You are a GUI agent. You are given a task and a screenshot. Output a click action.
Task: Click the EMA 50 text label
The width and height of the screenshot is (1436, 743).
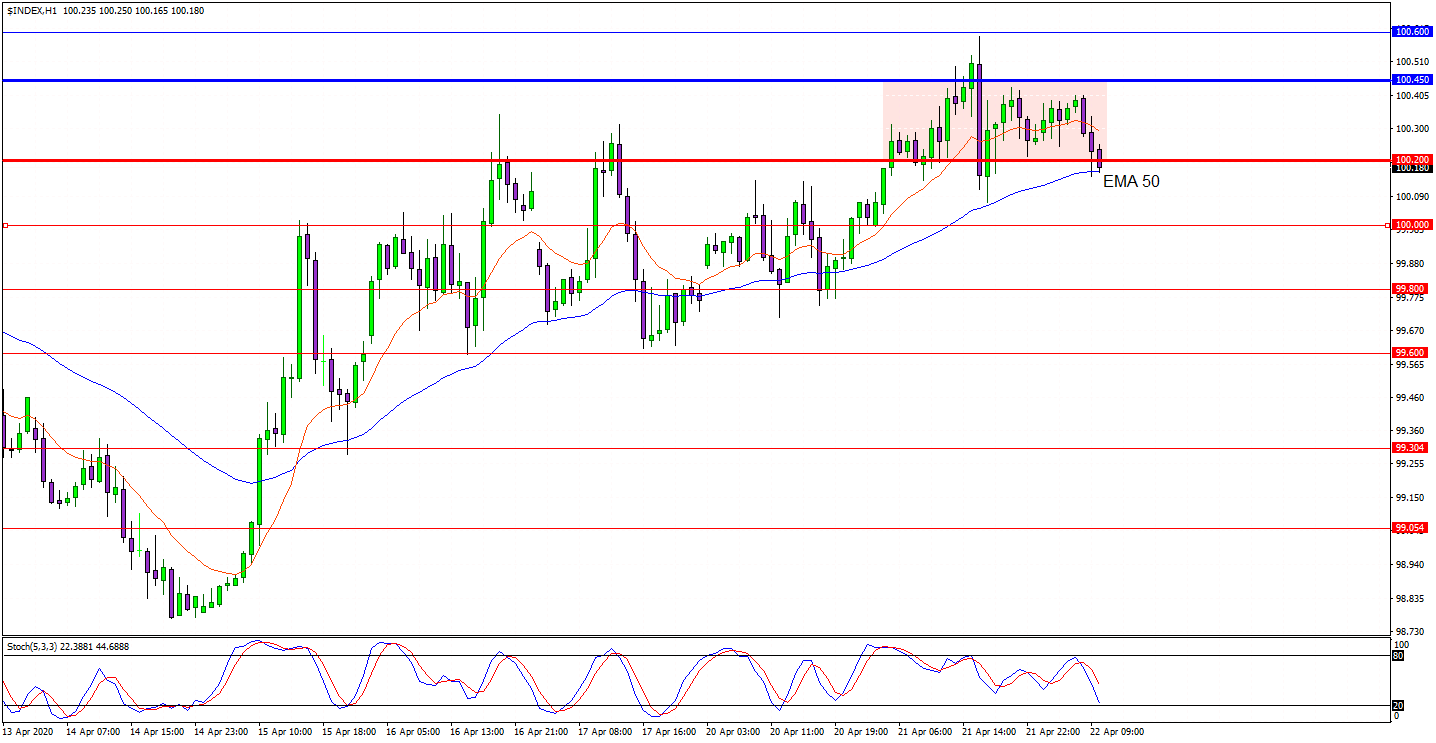pos(1131,182)
